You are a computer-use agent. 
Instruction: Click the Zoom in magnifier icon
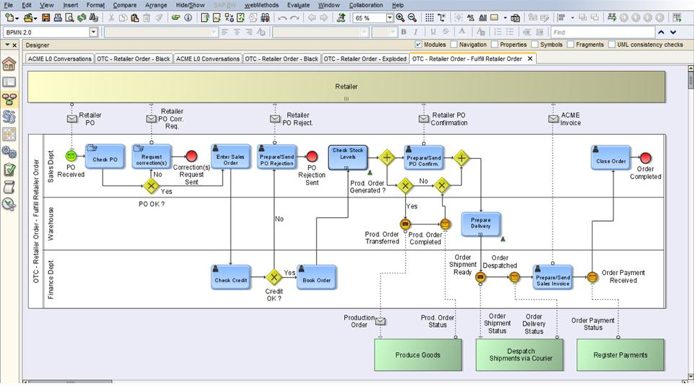(x=400, y=18)
